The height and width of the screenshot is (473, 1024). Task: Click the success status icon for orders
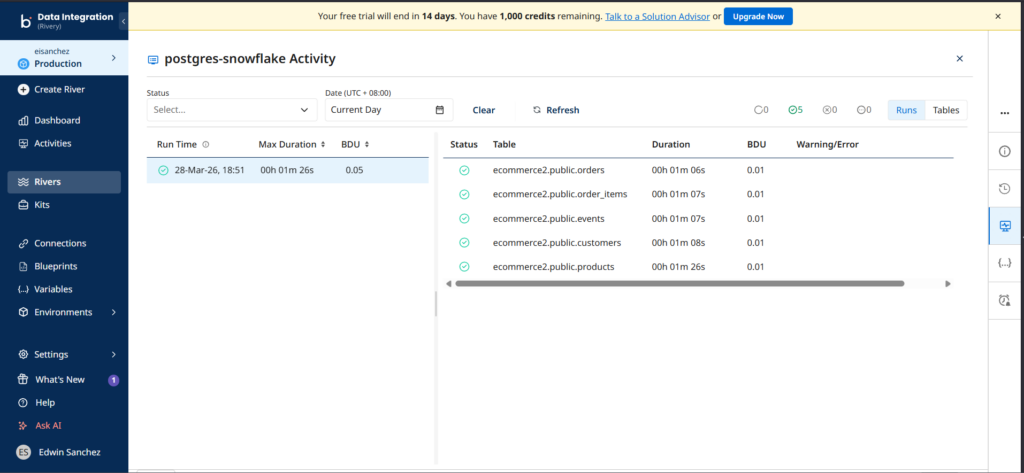click(464, 170)
